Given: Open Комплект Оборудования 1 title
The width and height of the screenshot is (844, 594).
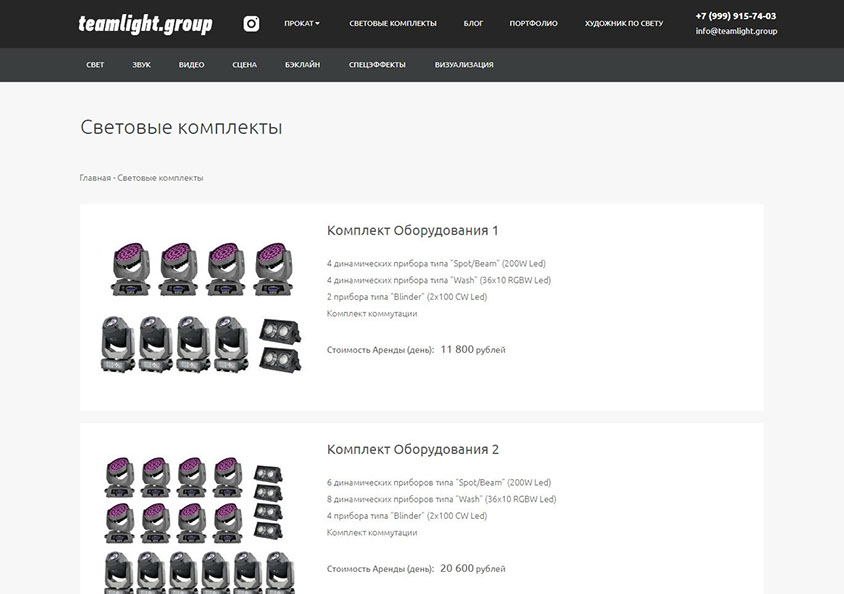Looking at the screenshot, I should coord(412,230).
